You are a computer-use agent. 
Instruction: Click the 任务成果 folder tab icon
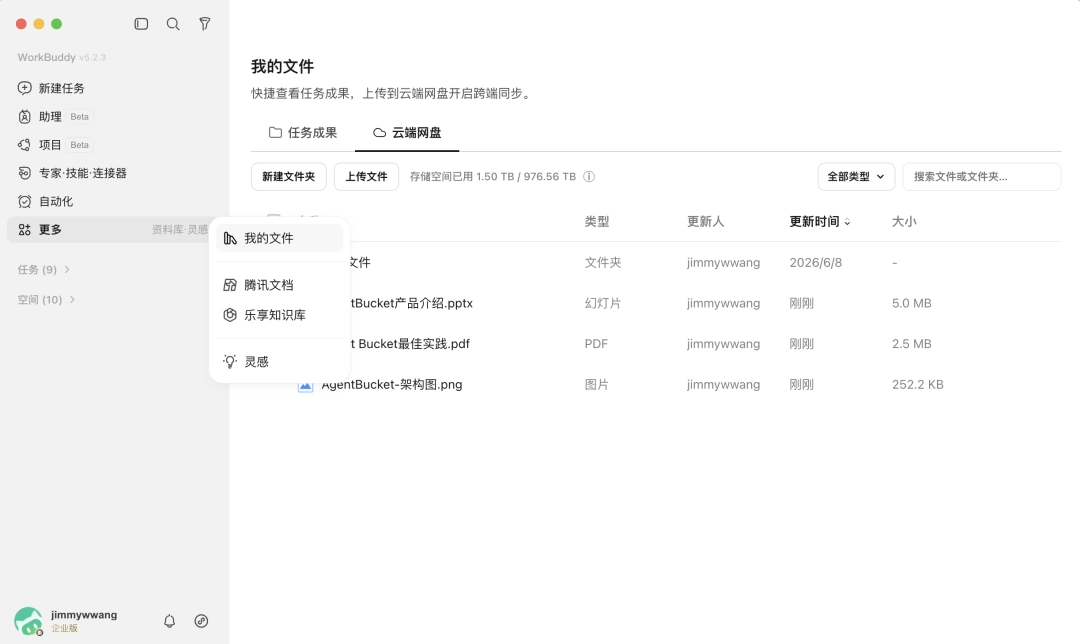click(276, 132)
